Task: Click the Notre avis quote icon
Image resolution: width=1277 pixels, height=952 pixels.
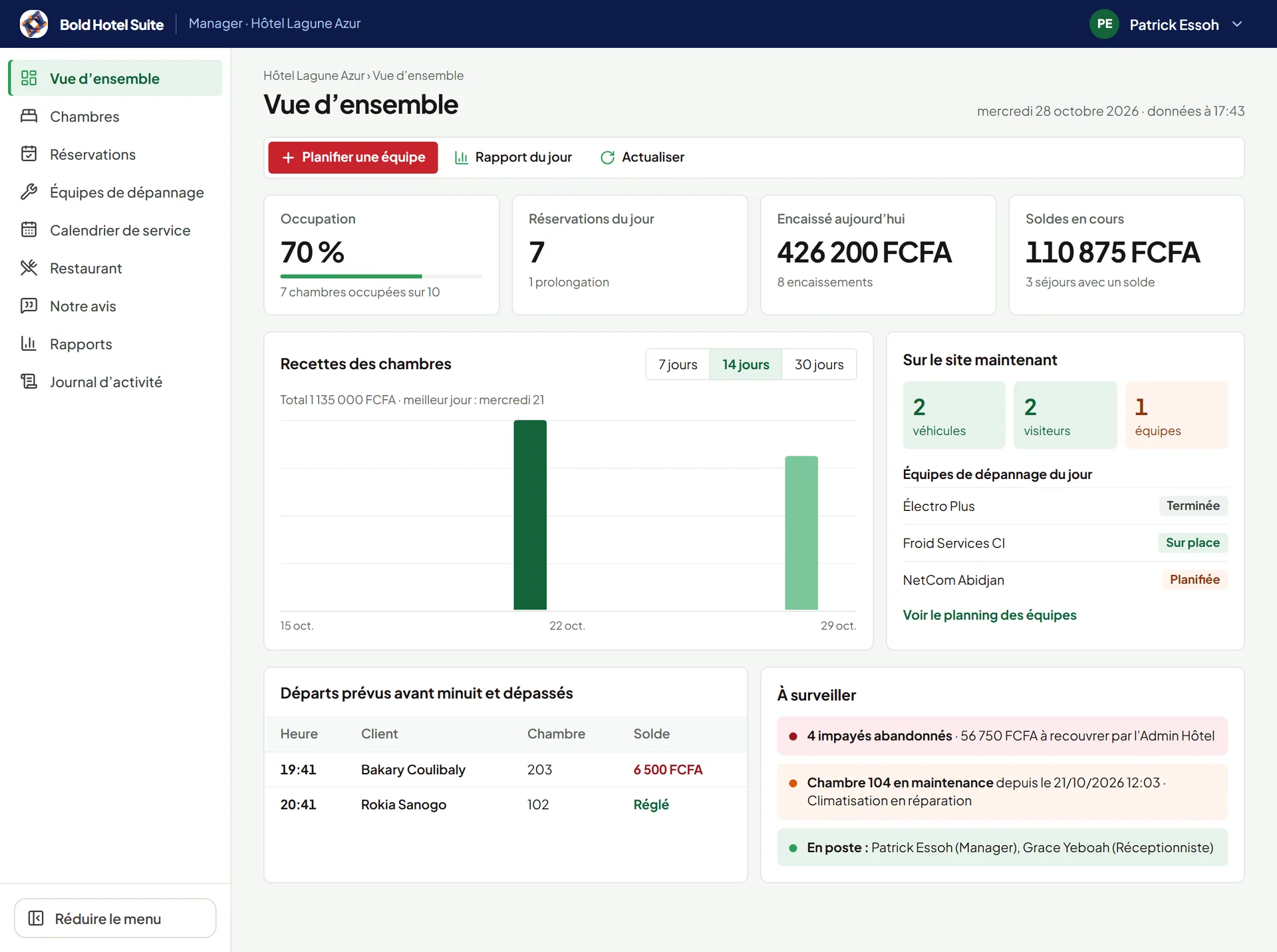Action: (29, 305)
